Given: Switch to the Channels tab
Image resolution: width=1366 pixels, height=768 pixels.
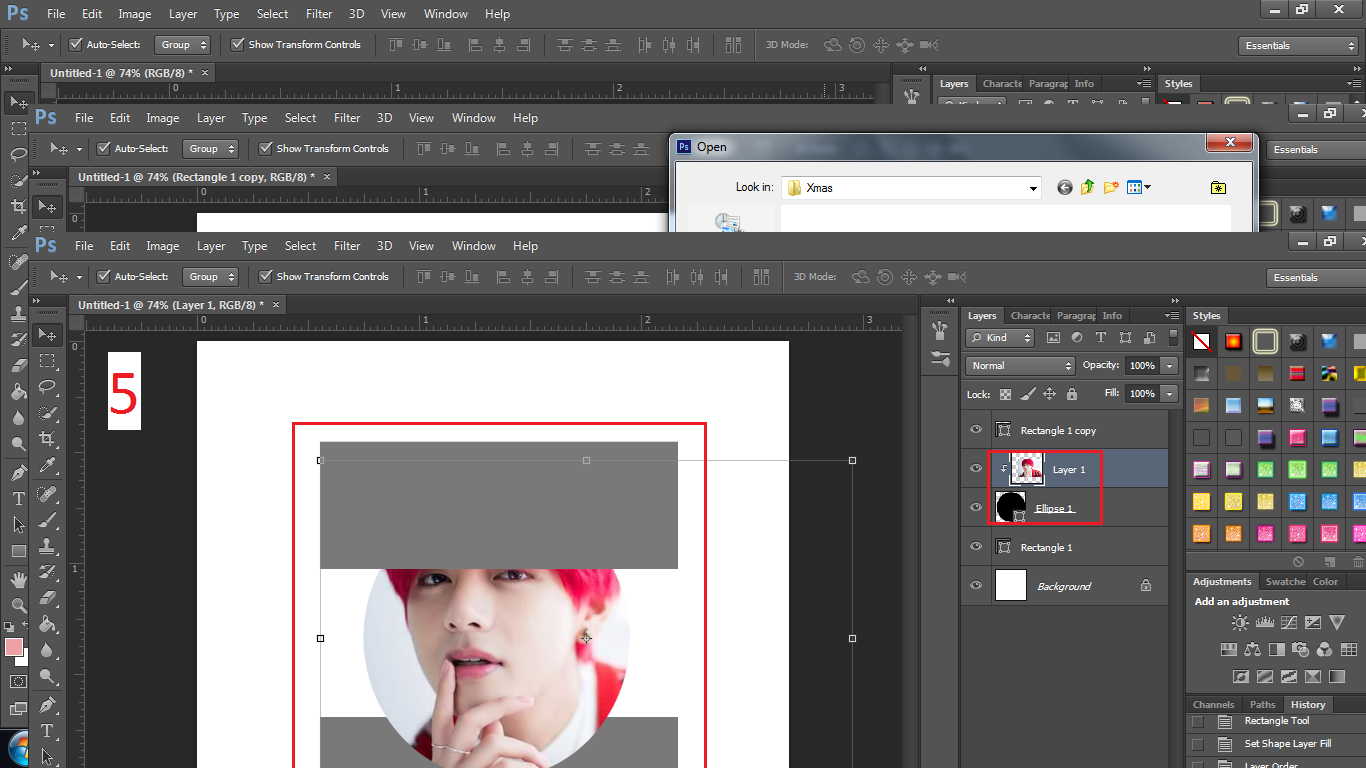Looking at the screenshot, I should pos(1213,704).
